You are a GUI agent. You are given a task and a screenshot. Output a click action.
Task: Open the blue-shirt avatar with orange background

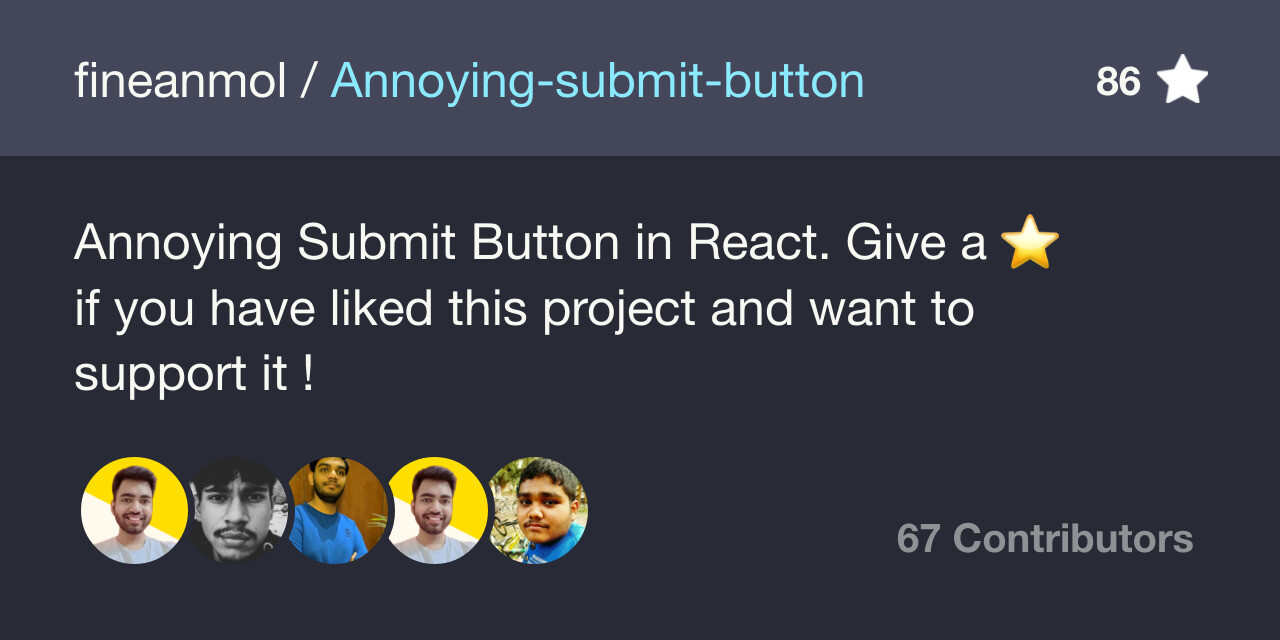pos(338,511)
